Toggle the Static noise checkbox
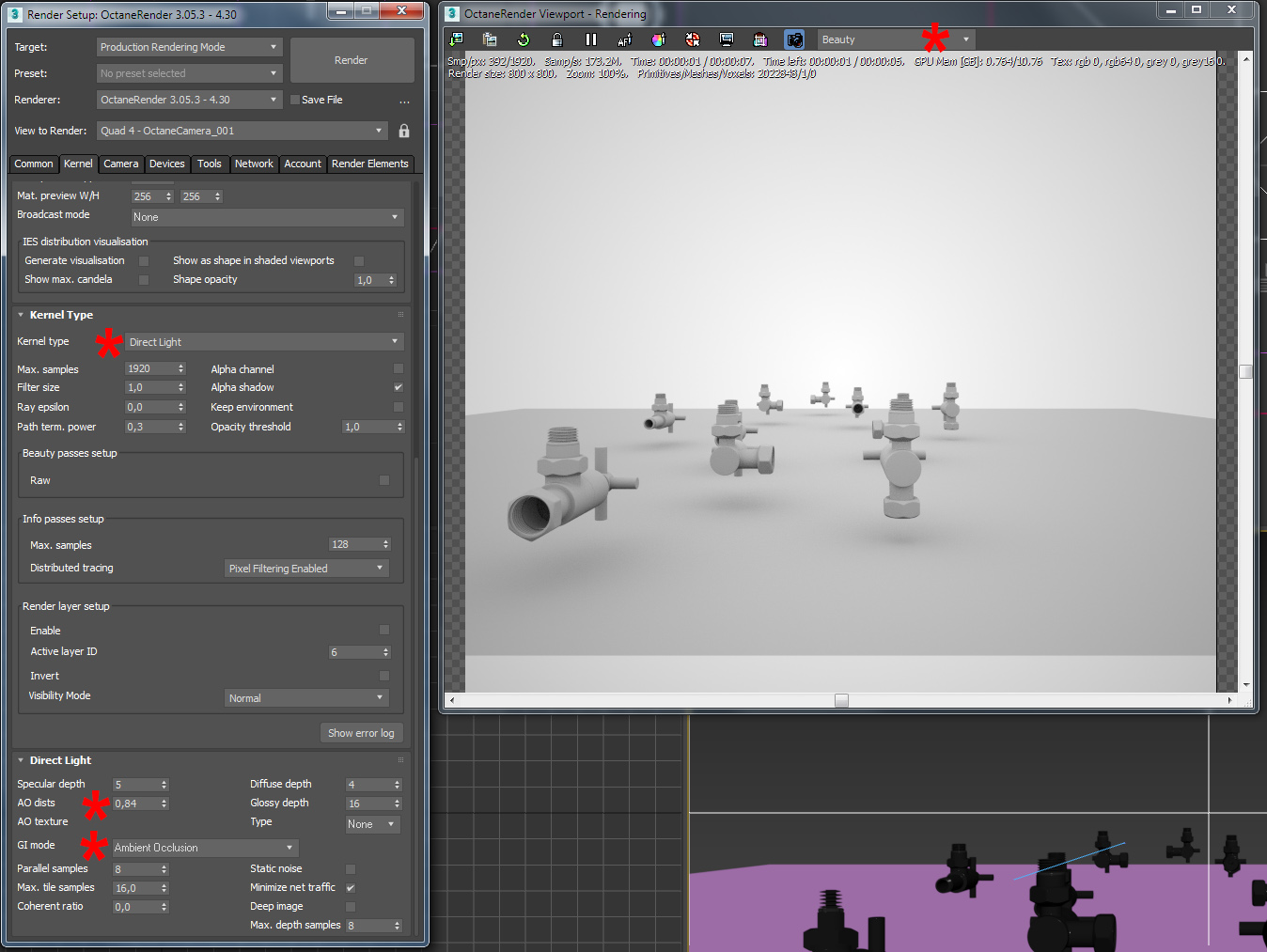The image size is (1267, 952). click(x=351, y=869)
